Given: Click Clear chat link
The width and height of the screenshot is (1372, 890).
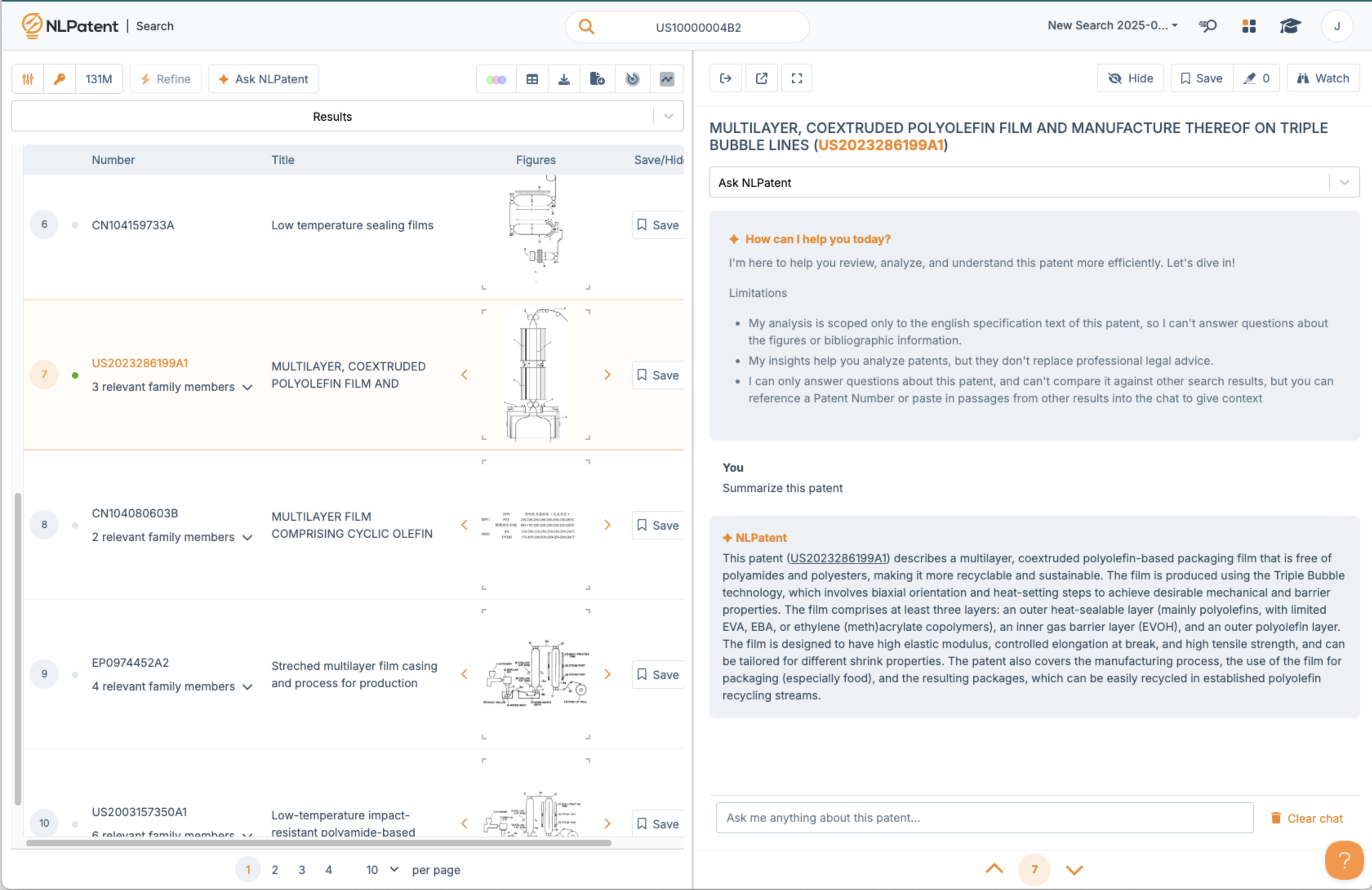Looking at the screenshot, I should point(1307,818).
